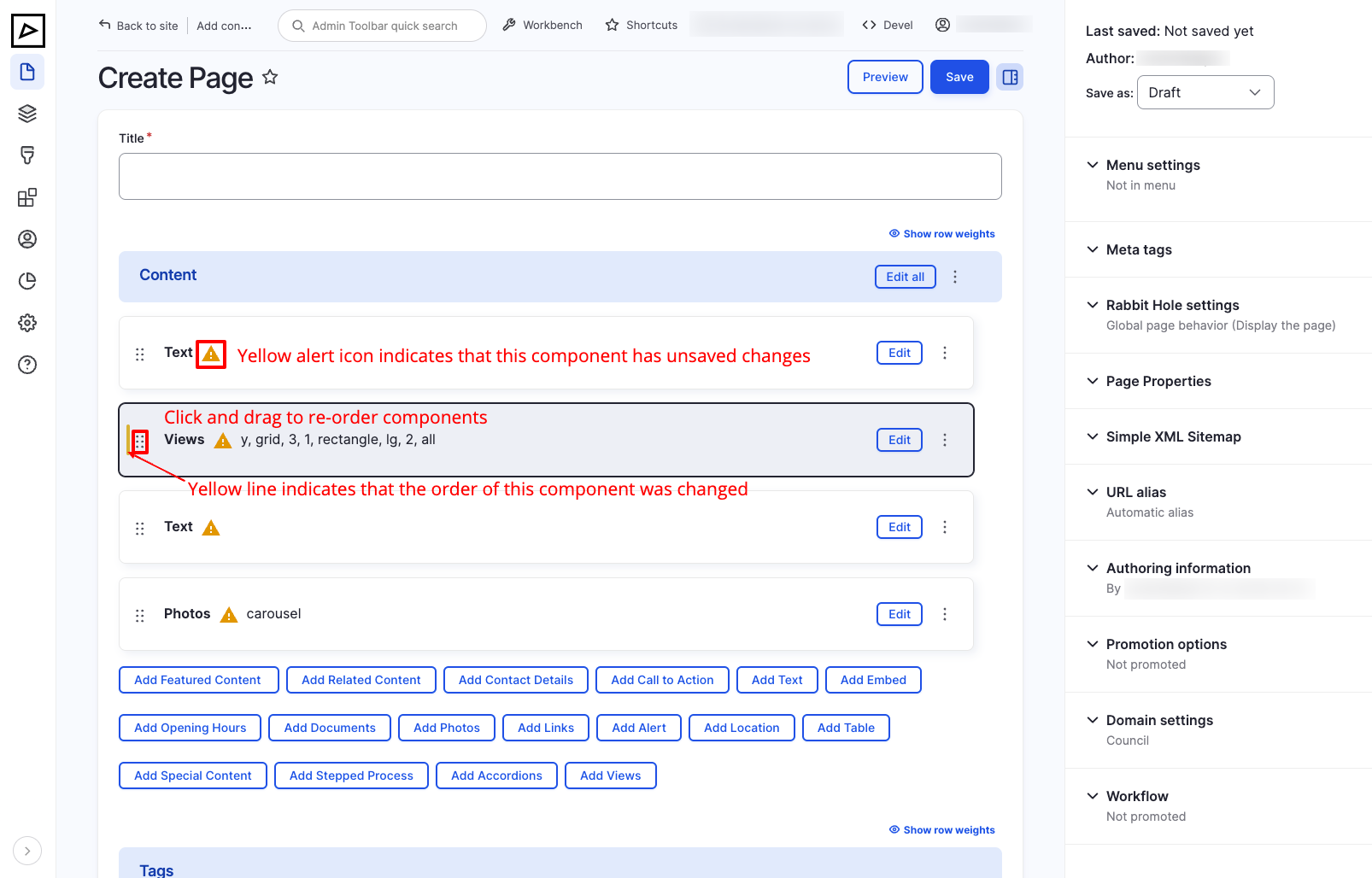Select the Structure layers icon in sidebar
The width and height of the screenshot is (1372, 878).
pyautogui.click(x=27, y=113)
